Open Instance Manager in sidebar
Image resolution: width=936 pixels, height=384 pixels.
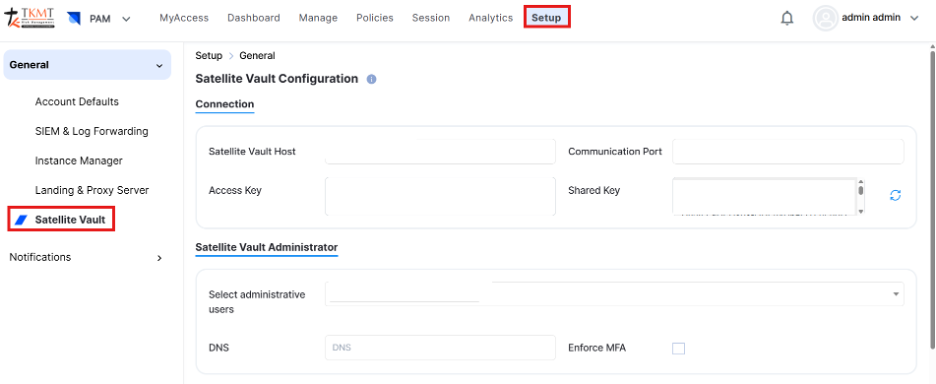79,161
